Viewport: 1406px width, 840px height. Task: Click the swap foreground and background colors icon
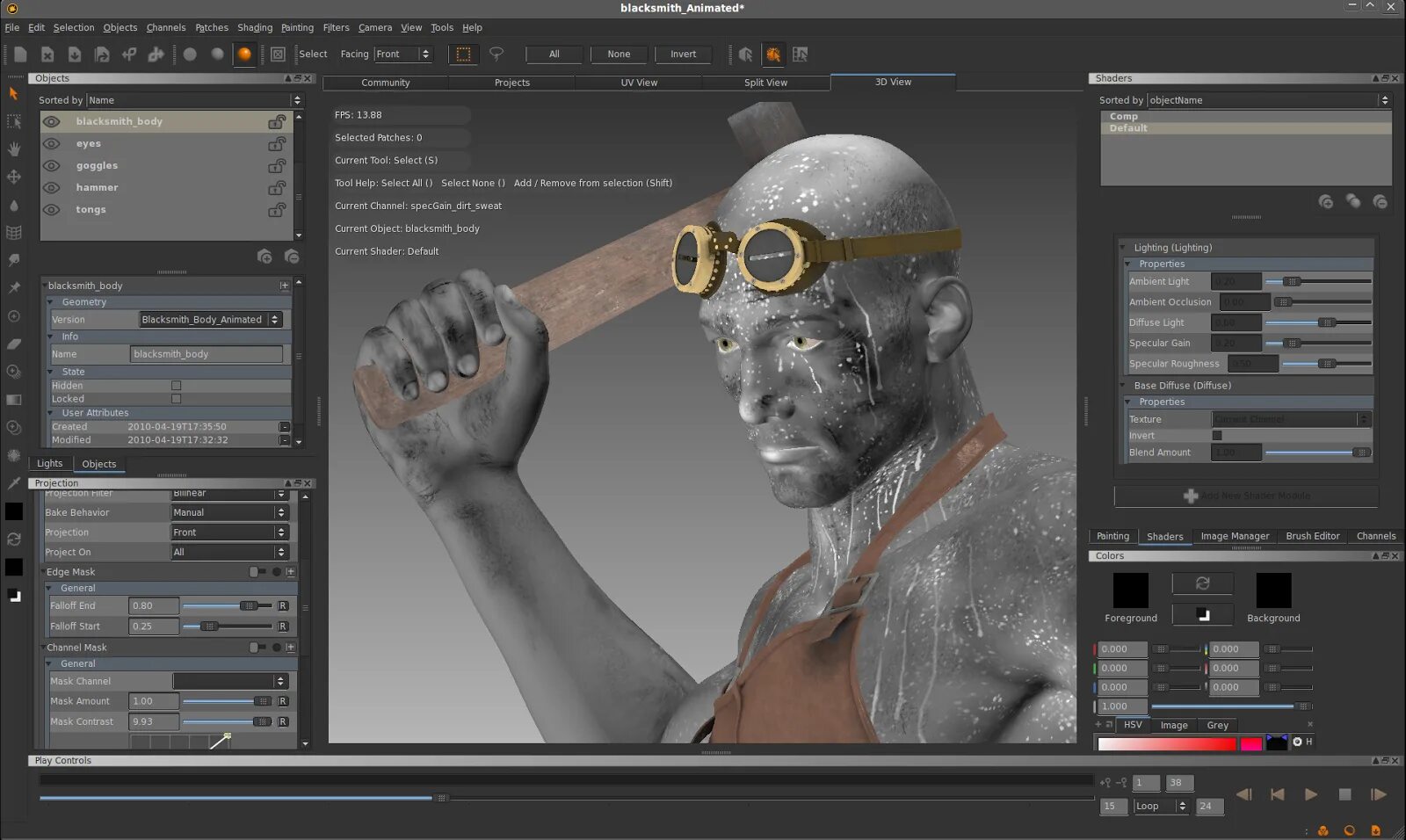tap(1202, 583)
